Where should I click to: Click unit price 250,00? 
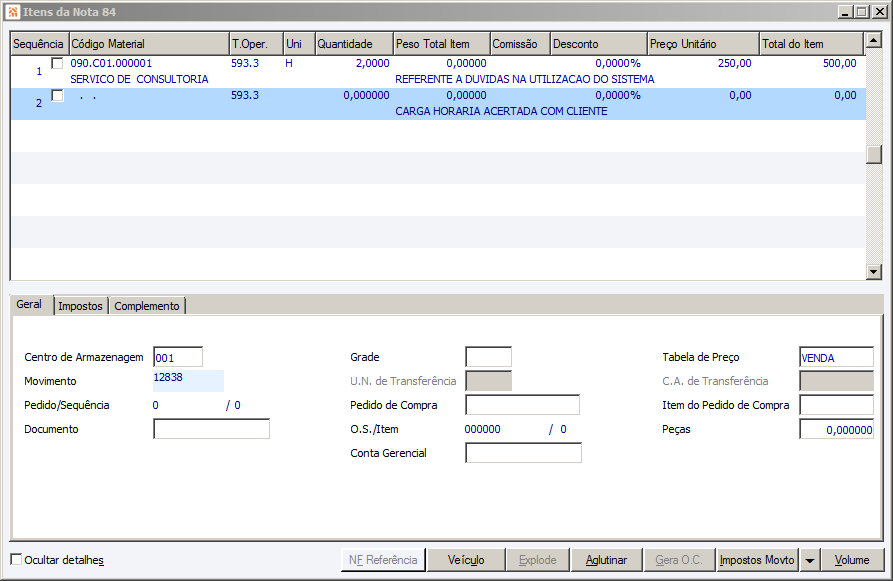coord(734,63)
